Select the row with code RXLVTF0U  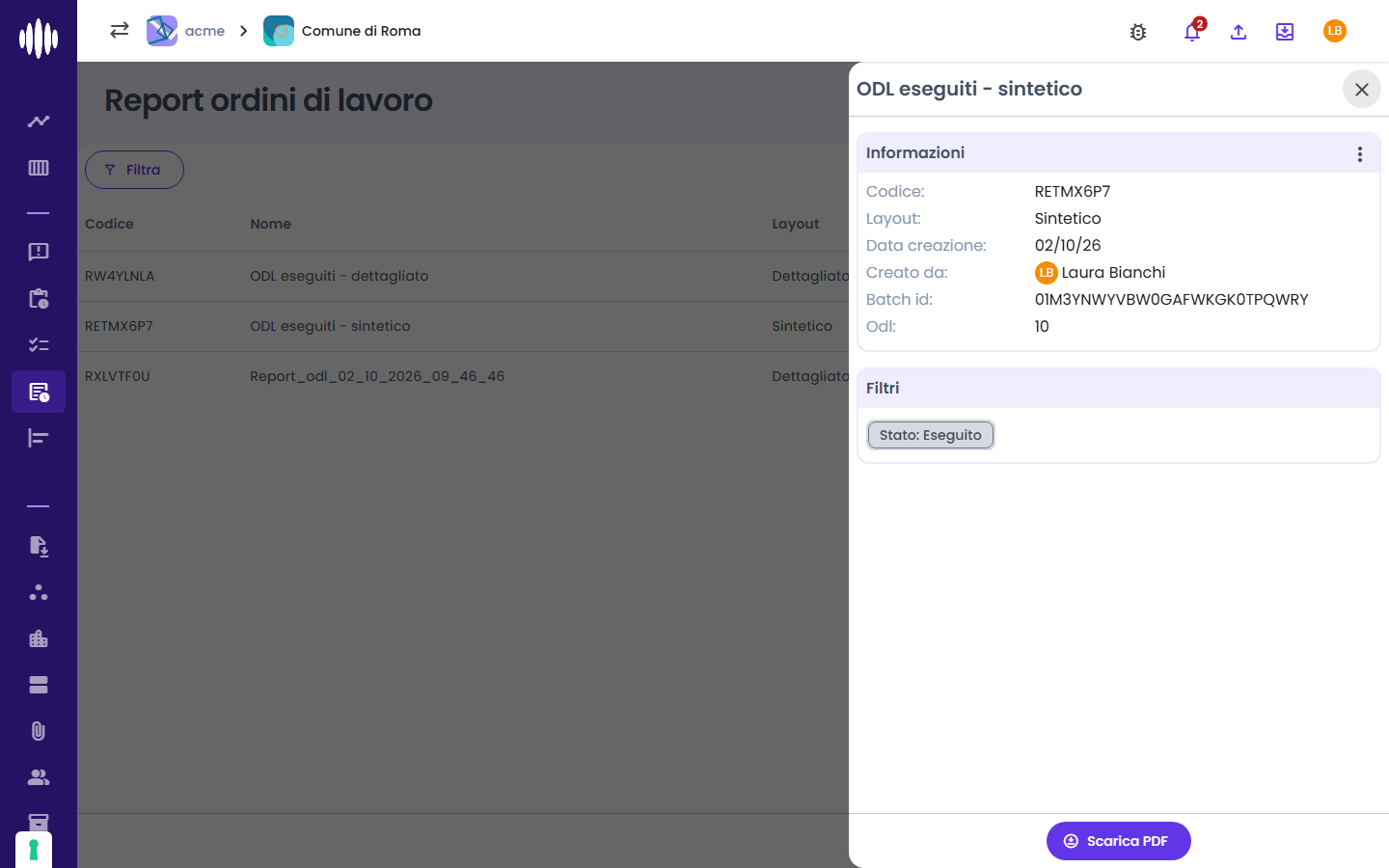tap(463, 376)
